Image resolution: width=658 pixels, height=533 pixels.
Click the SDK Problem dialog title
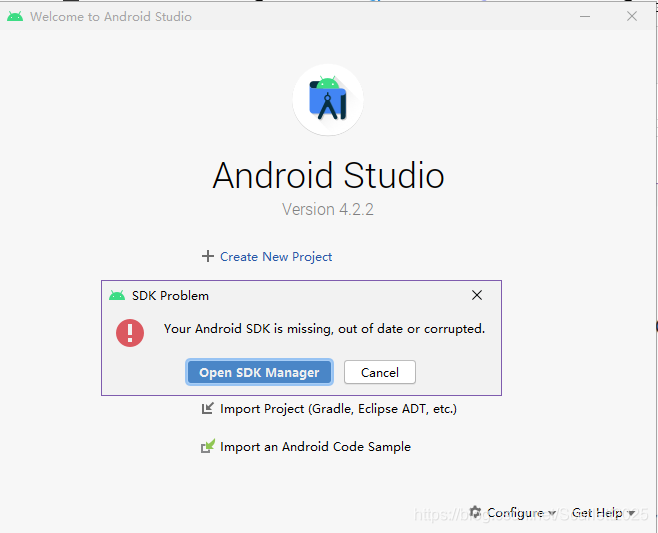pyautogui.click(x=170, y=295)
